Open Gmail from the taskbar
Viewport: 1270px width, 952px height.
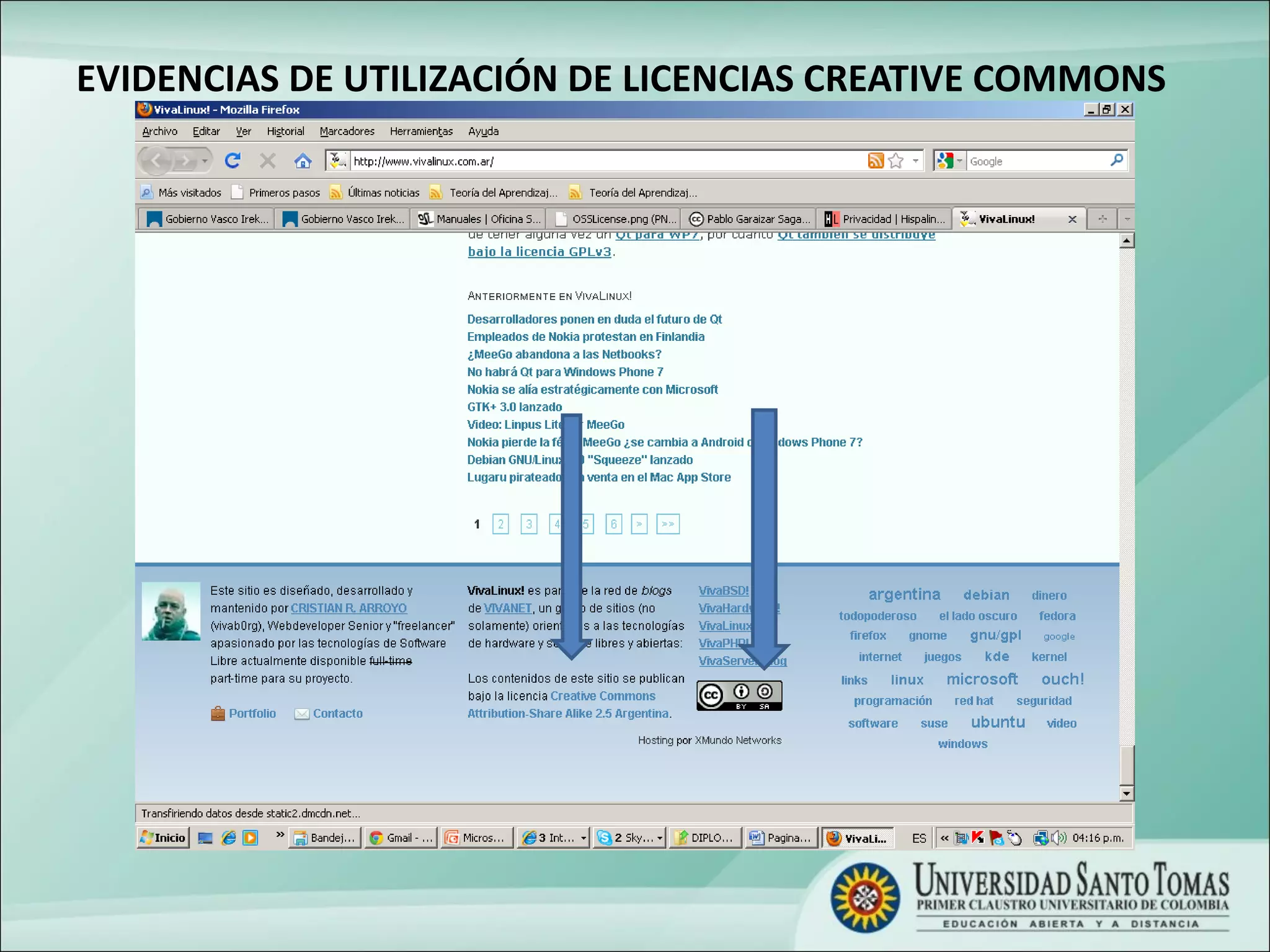[401, 837]
